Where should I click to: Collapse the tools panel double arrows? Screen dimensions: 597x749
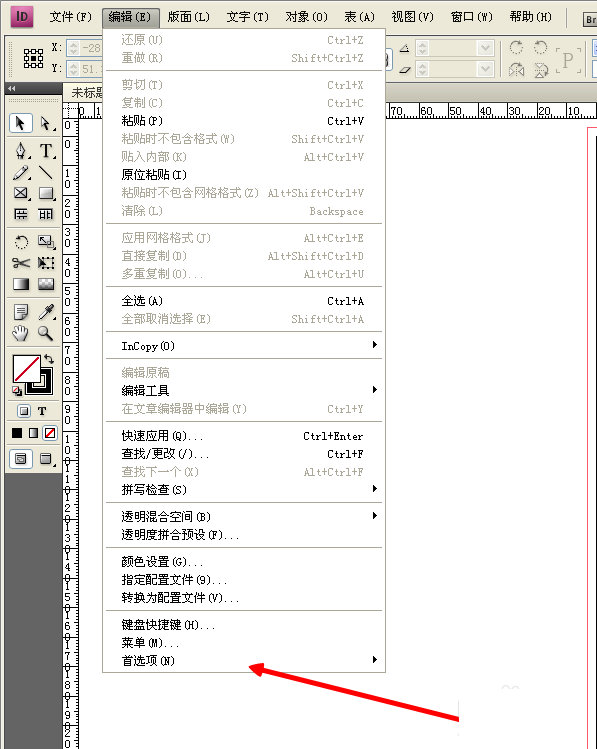click(x=11, y=88)
